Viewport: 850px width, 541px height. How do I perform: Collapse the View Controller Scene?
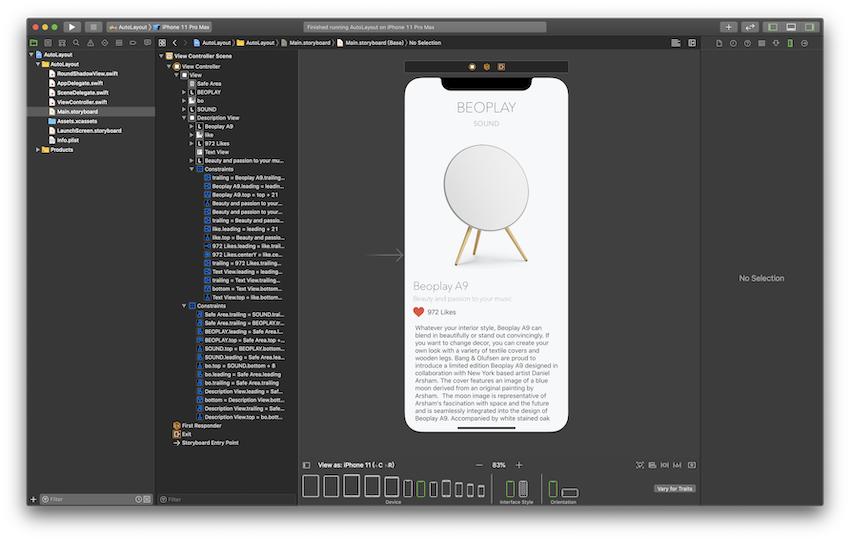tap(162, 56)
